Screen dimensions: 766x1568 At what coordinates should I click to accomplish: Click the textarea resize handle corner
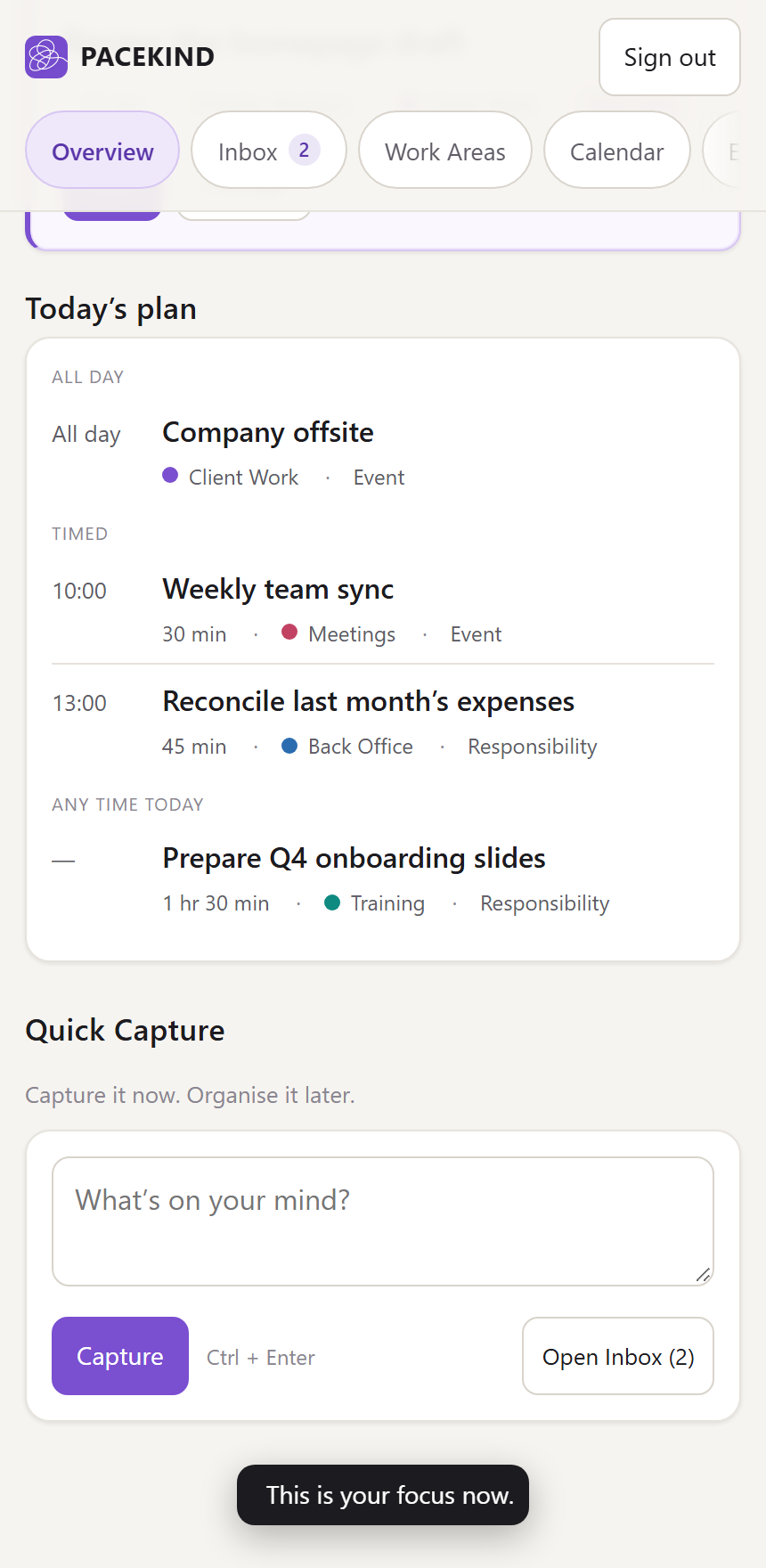point(703,1275)
